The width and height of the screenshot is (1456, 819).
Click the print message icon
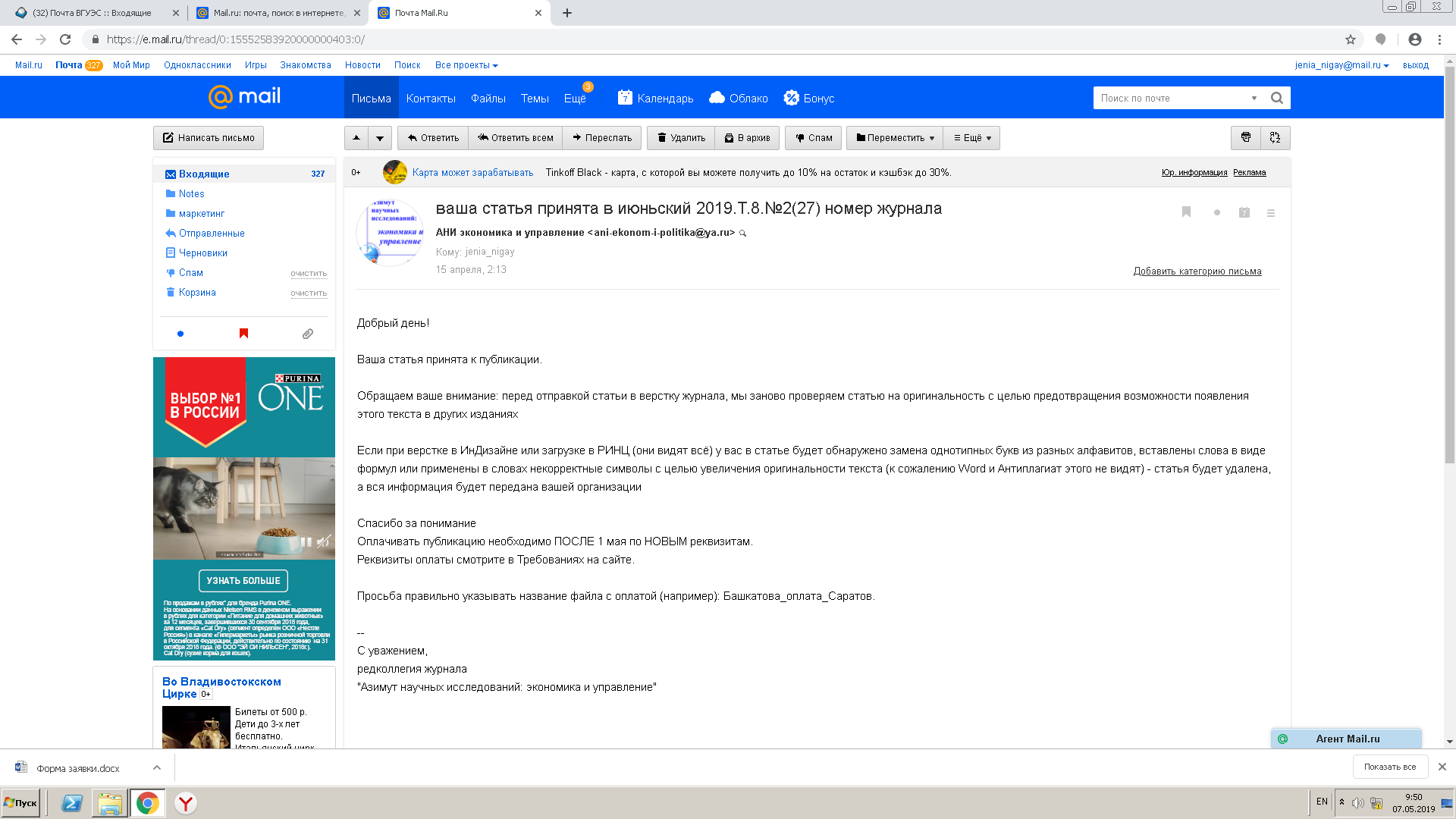point(1245,137)
